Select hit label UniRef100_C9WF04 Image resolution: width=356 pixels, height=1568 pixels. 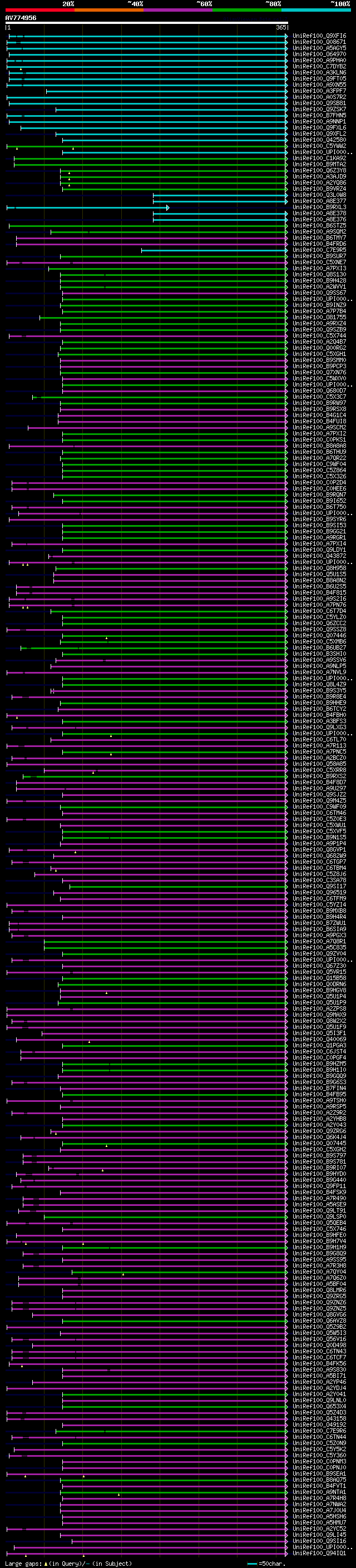tap(319, 464)
